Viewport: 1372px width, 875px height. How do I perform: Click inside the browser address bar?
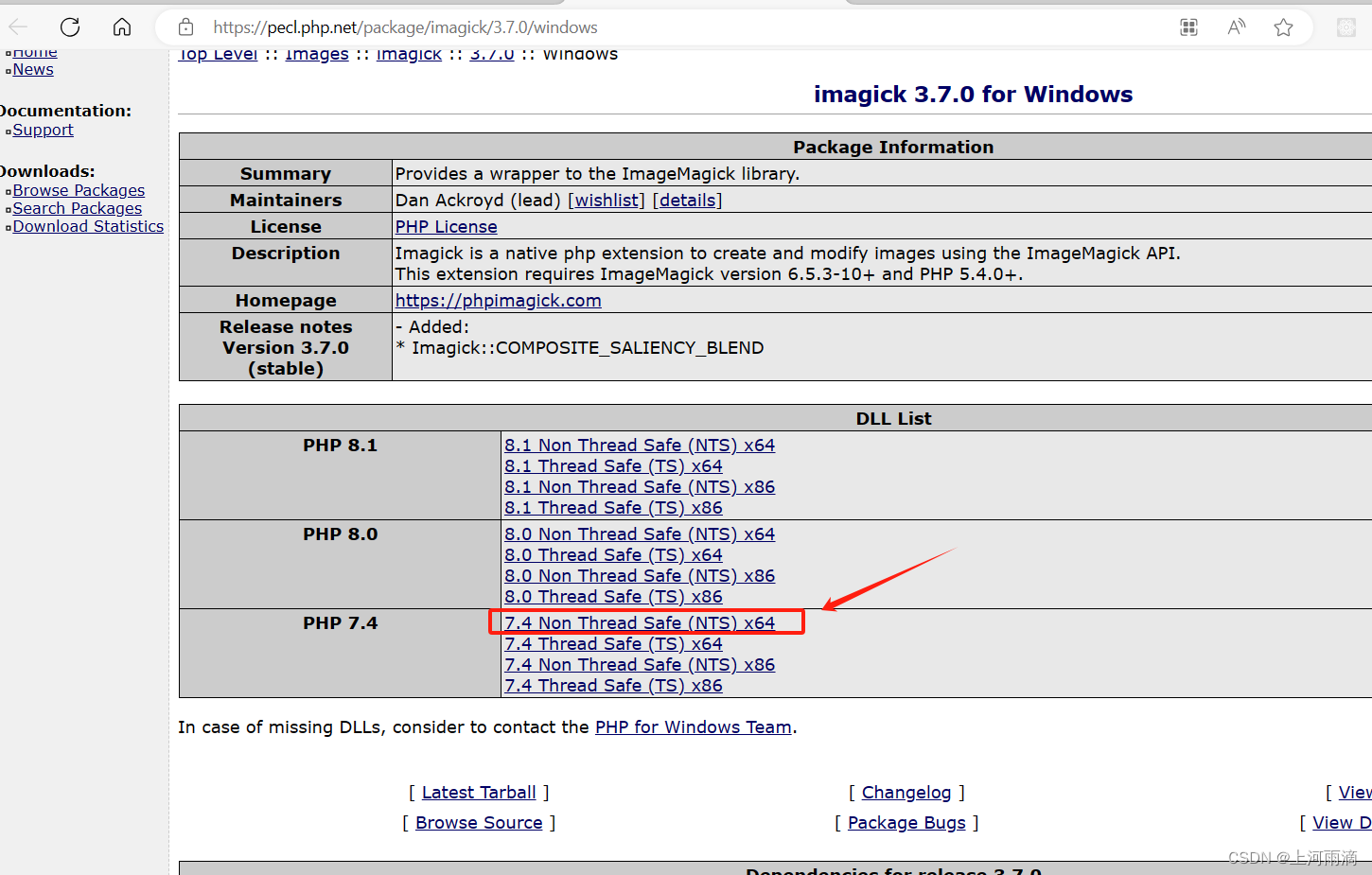point(662,26)
